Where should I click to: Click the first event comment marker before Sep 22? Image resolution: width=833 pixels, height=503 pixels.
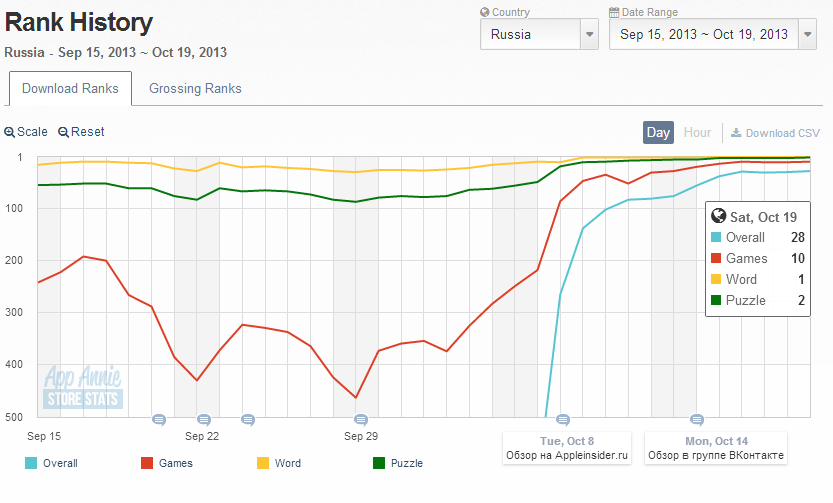tap(159, 420)
